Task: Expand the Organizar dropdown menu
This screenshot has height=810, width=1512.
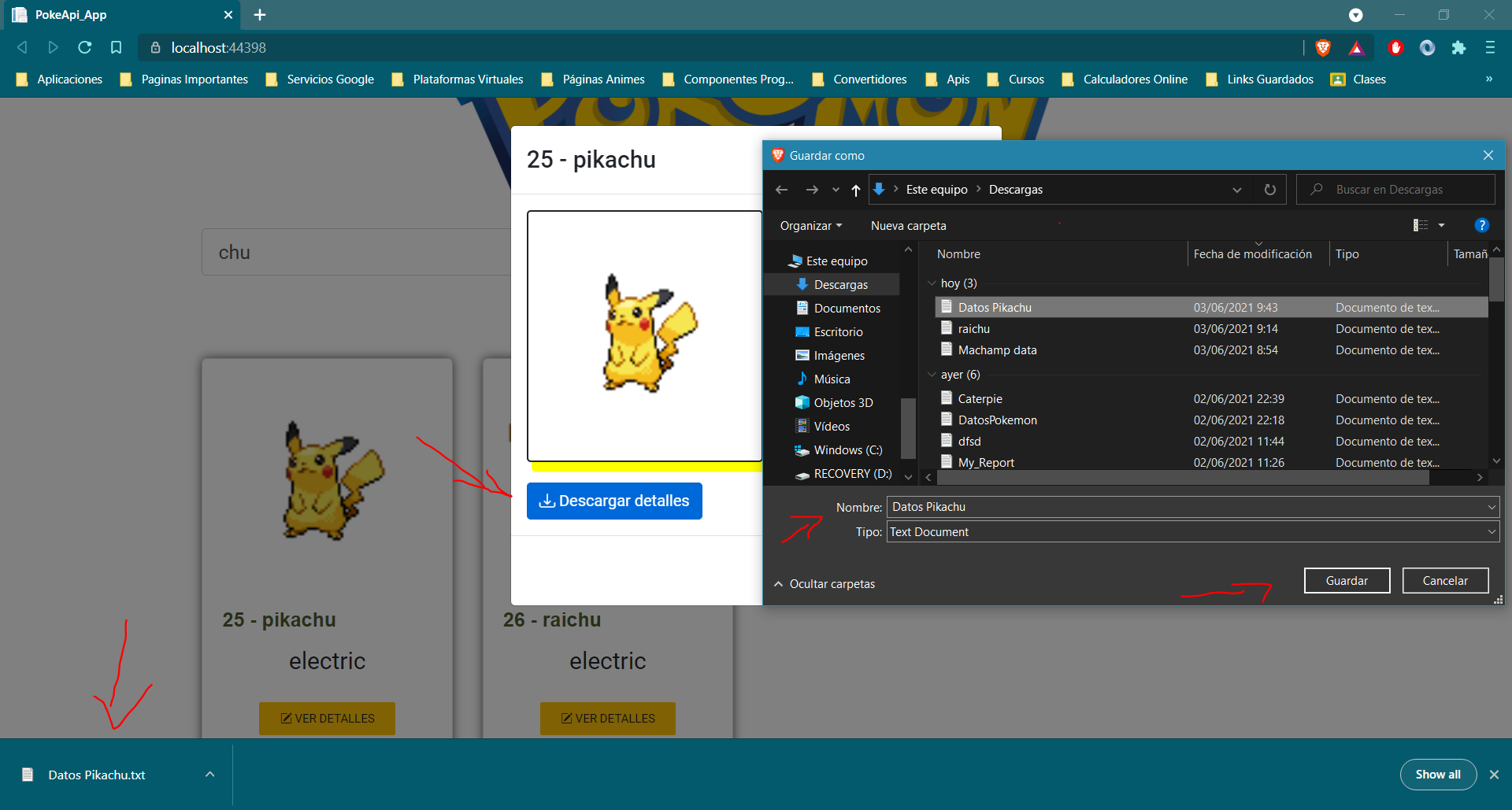Action: point(810,225)
